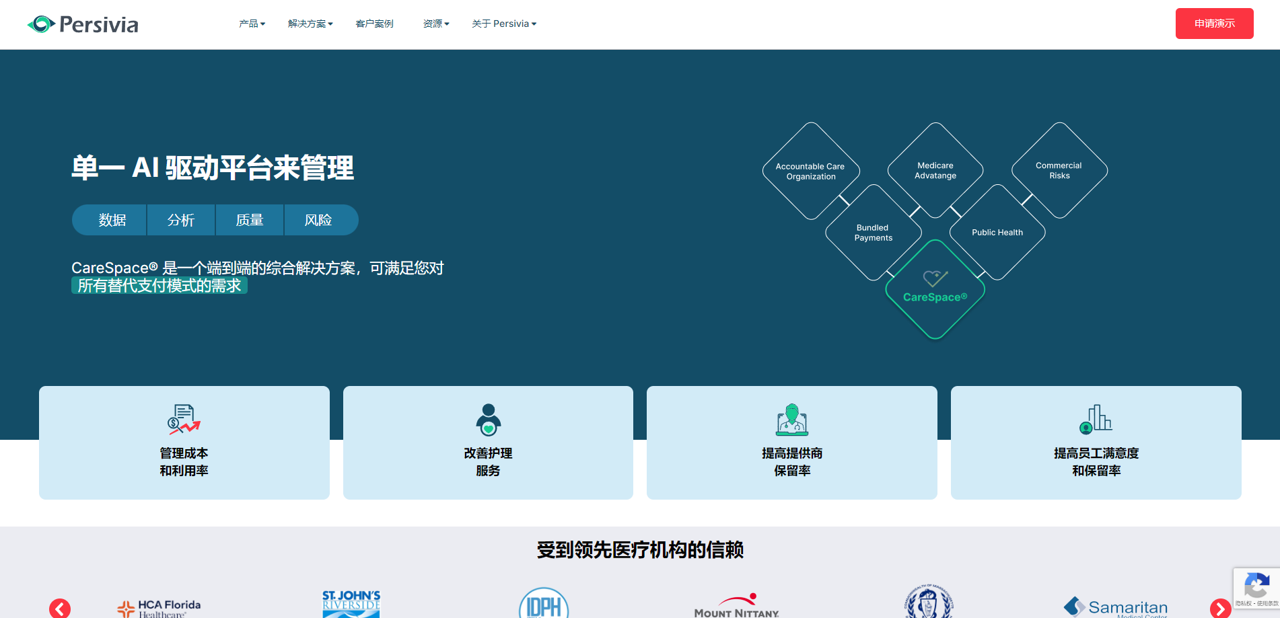Click the provider retention doctor icon

click(792, 419)
